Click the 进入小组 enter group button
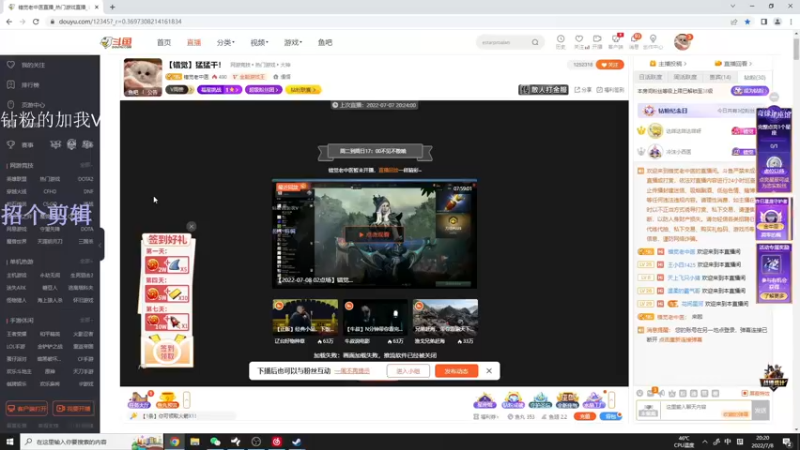This screenshot has width=800, height=450. click(408, 371)
